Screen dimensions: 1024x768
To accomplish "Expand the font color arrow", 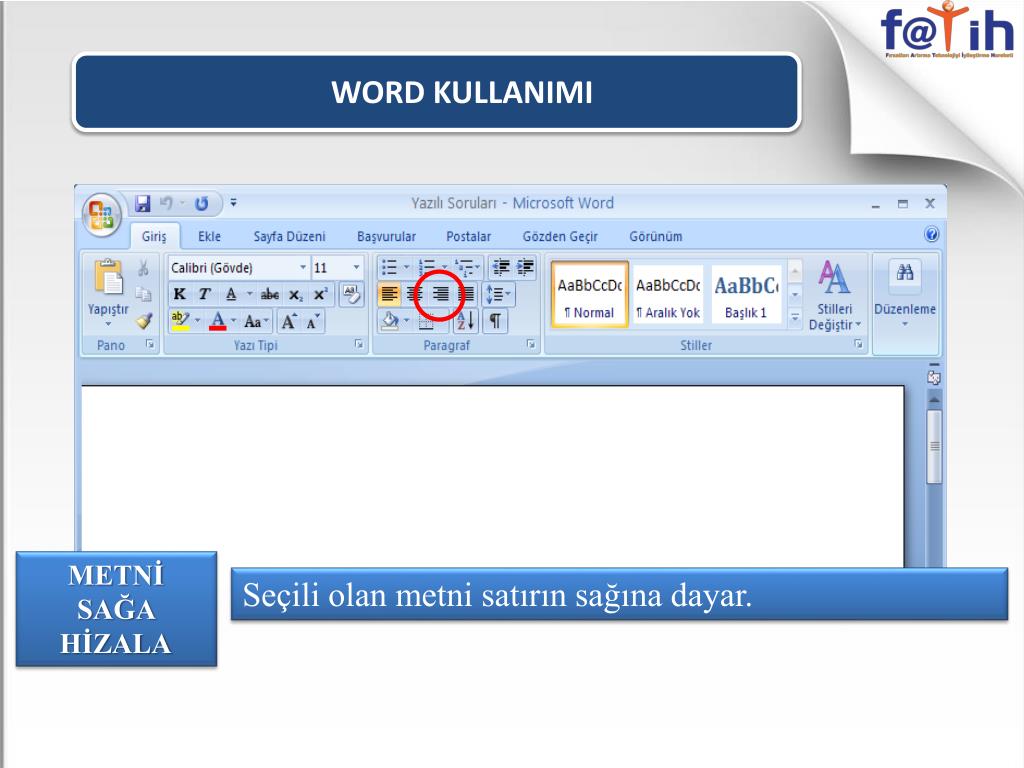I will pos(233,321).
